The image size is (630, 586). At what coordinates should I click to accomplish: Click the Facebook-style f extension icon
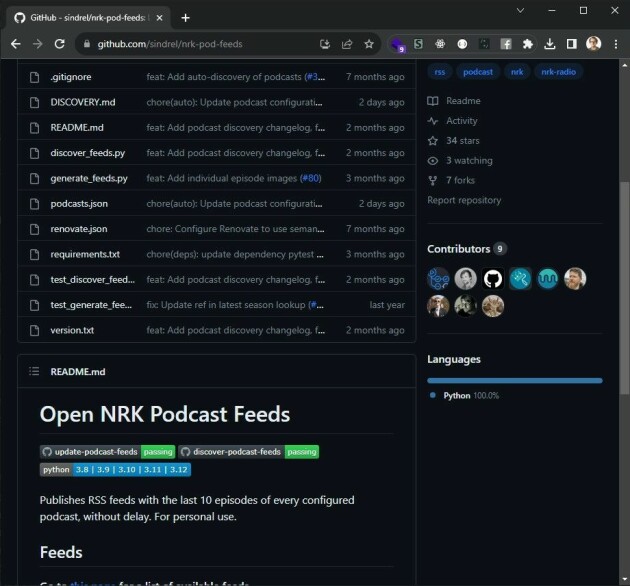pyautogui.click(x=506, y=44)
